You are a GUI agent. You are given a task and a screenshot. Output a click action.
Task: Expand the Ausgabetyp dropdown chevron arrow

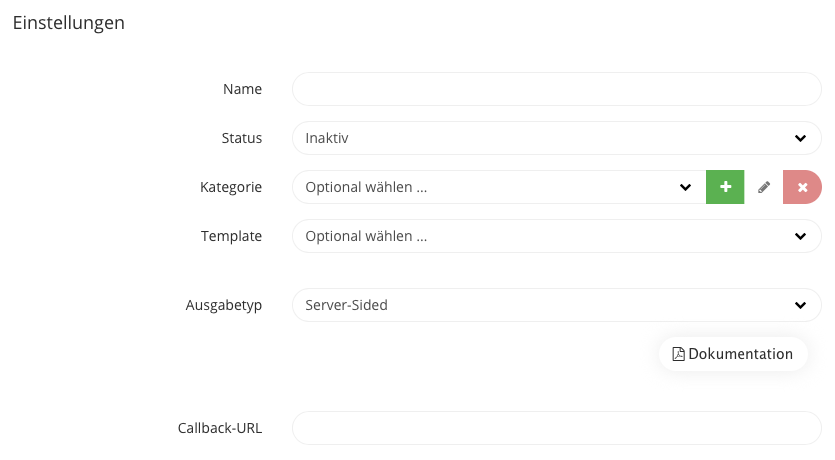(x=800, y=305)
